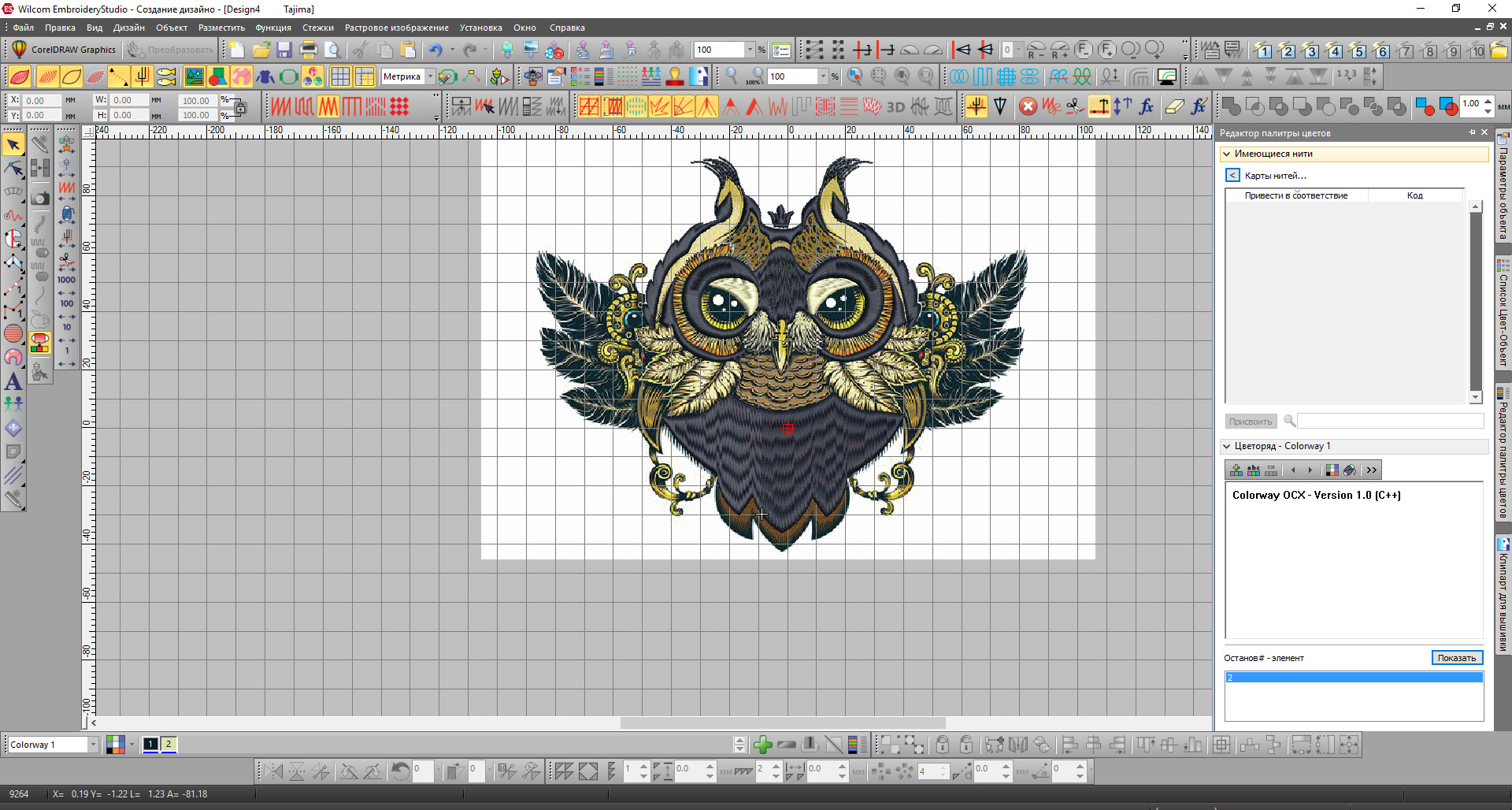The height and width of the screenshot is (810, 1512).
Task: Toggle the Show Grid icon
Action: (340, 76)
